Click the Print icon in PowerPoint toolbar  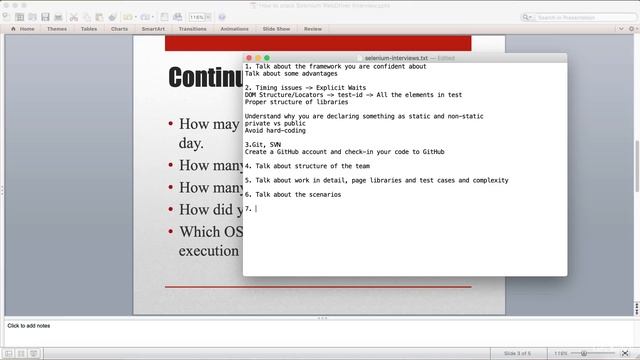tap(58, 17)
